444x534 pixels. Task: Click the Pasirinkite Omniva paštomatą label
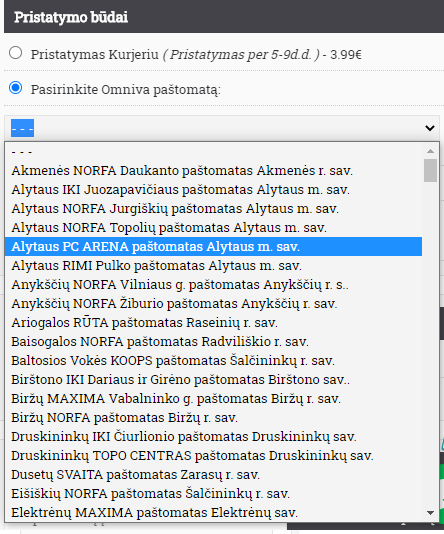click(126, 90)
